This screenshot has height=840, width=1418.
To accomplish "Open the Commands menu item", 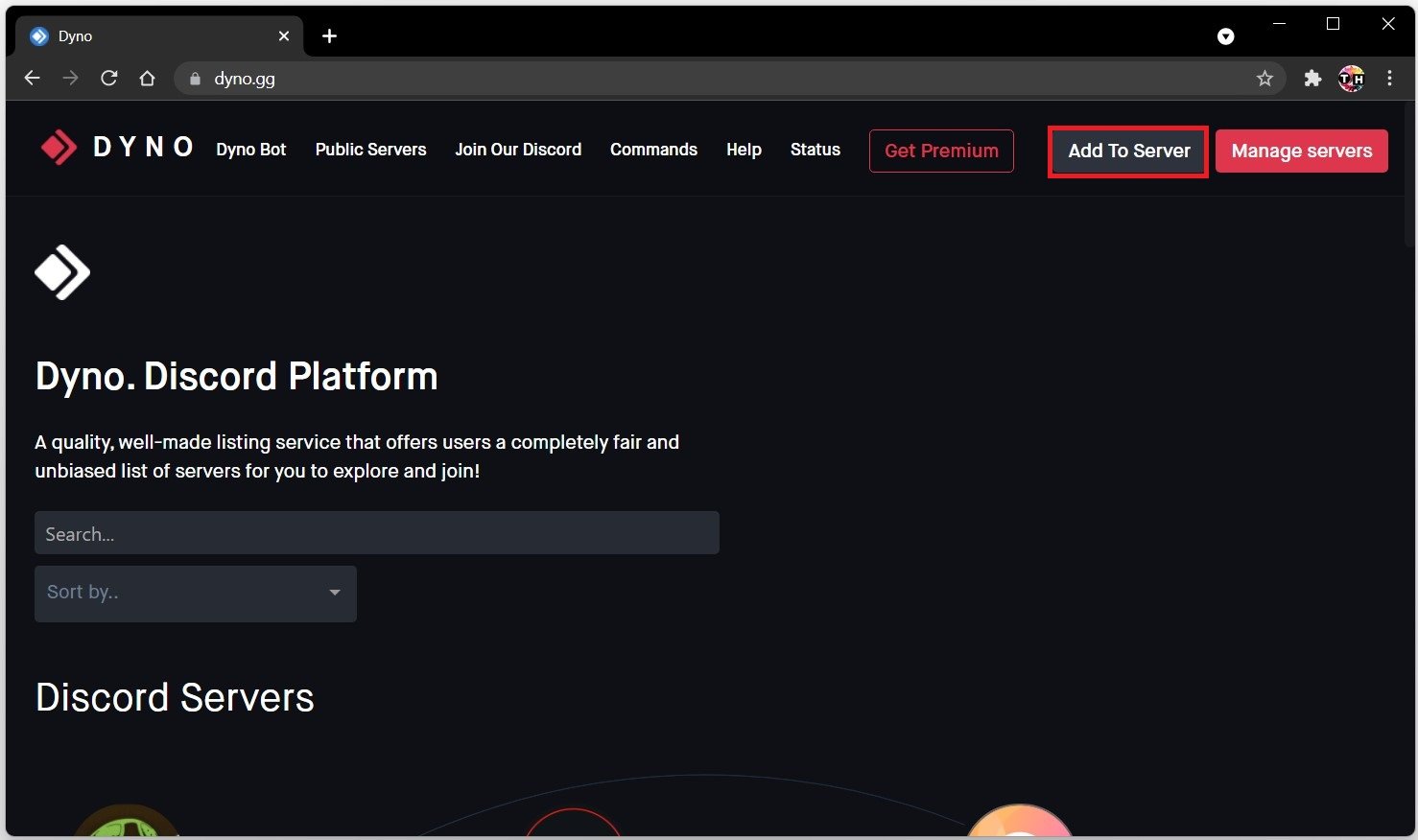I will tap(653, 150).
